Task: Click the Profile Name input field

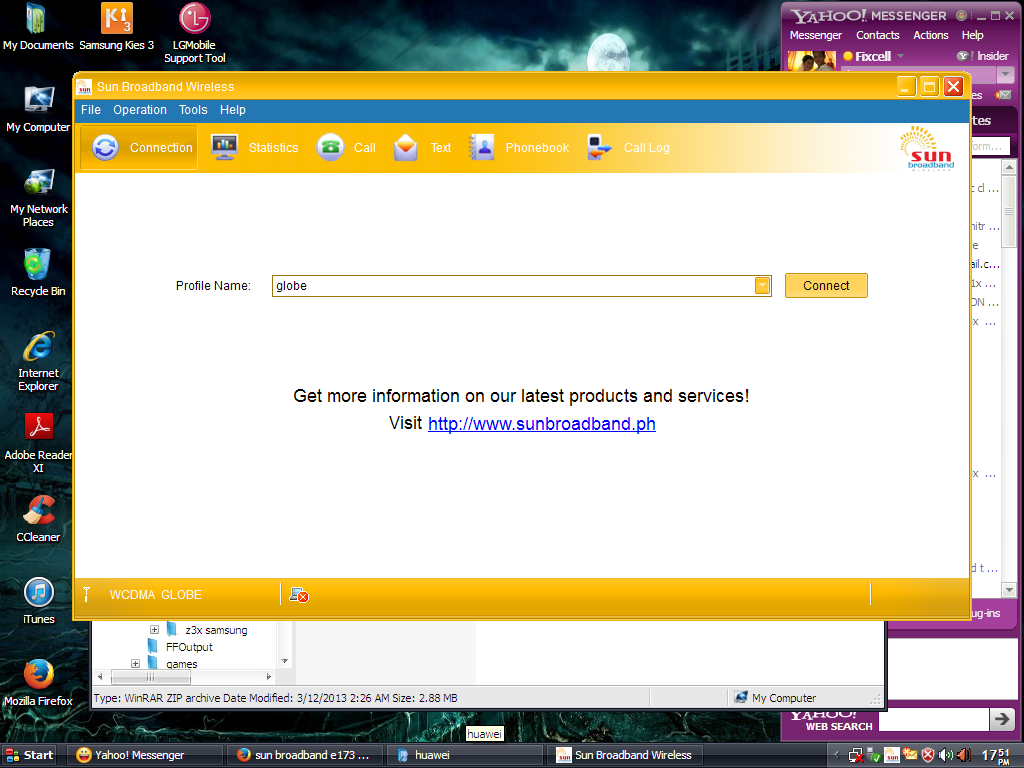Action: coord(512,286)
